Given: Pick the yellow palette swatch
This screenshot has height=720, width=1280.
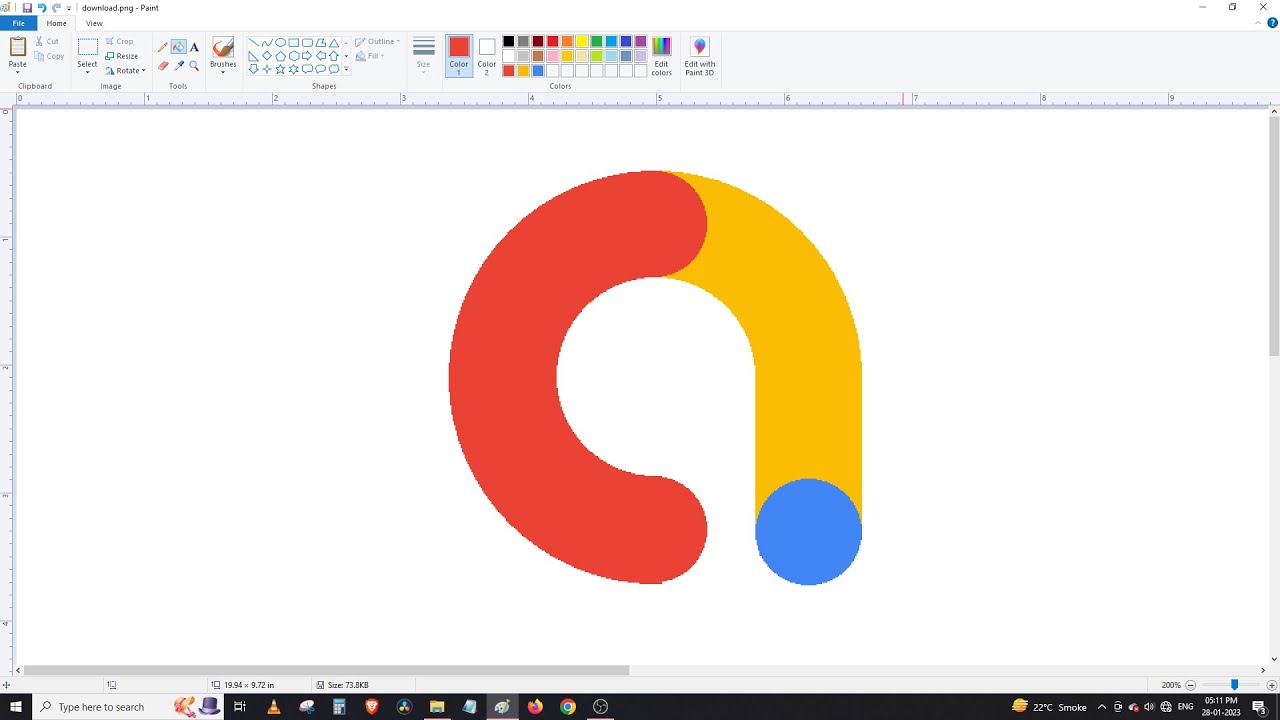Looking at the screenshot, I should tap(582, 41).
